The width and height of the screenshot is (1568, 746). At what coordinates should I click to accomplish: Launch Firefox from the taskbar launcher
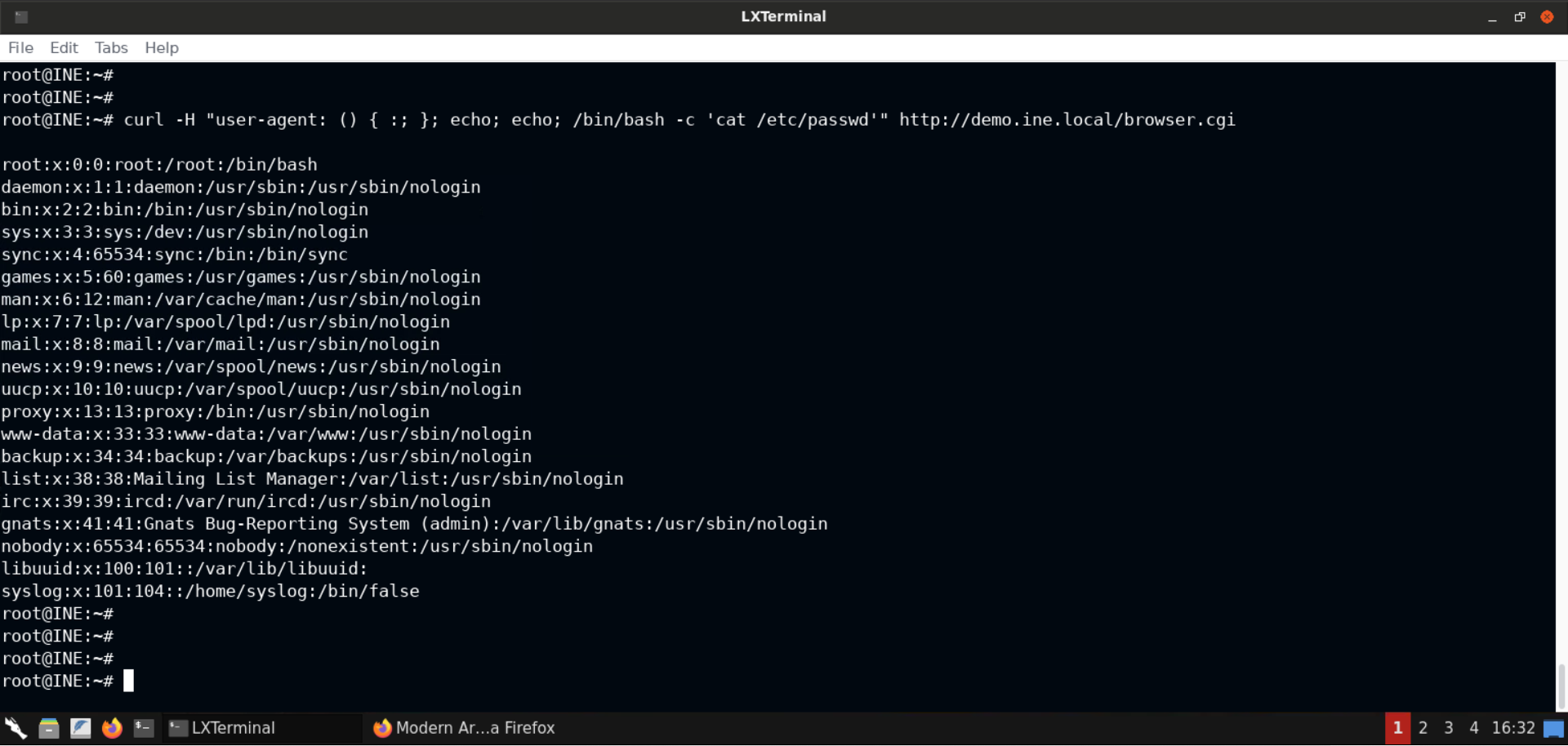(x=112, y=728)
